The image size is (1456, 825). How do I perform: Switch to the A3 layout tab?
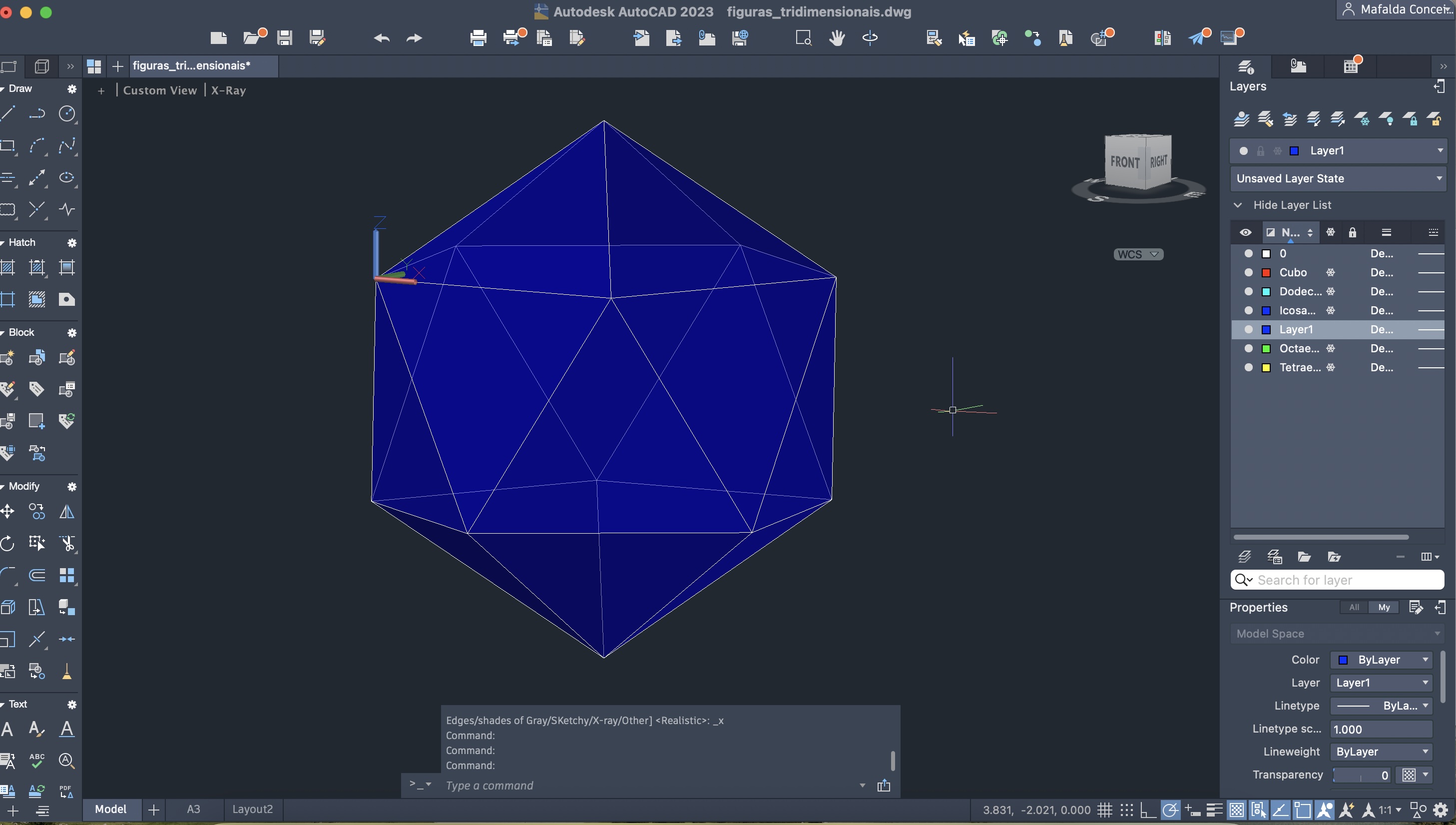click(x=193, y=809)
